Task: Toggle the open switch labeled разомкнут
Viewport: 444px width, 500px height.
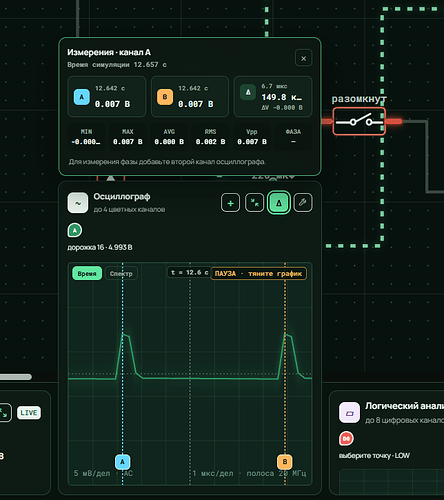Action: 359,121
